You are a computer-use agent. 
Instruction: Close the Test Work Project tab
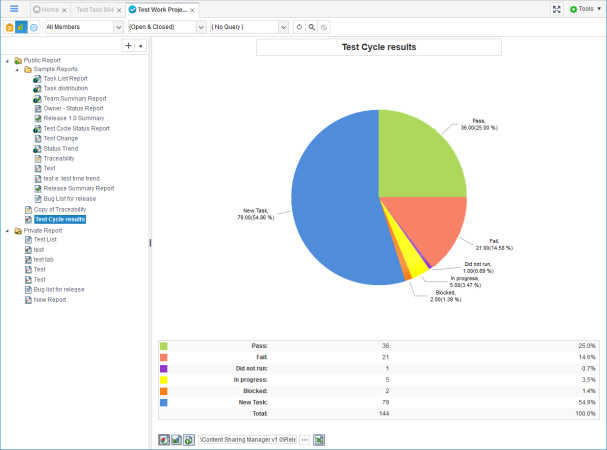click(x=192, y=10)
